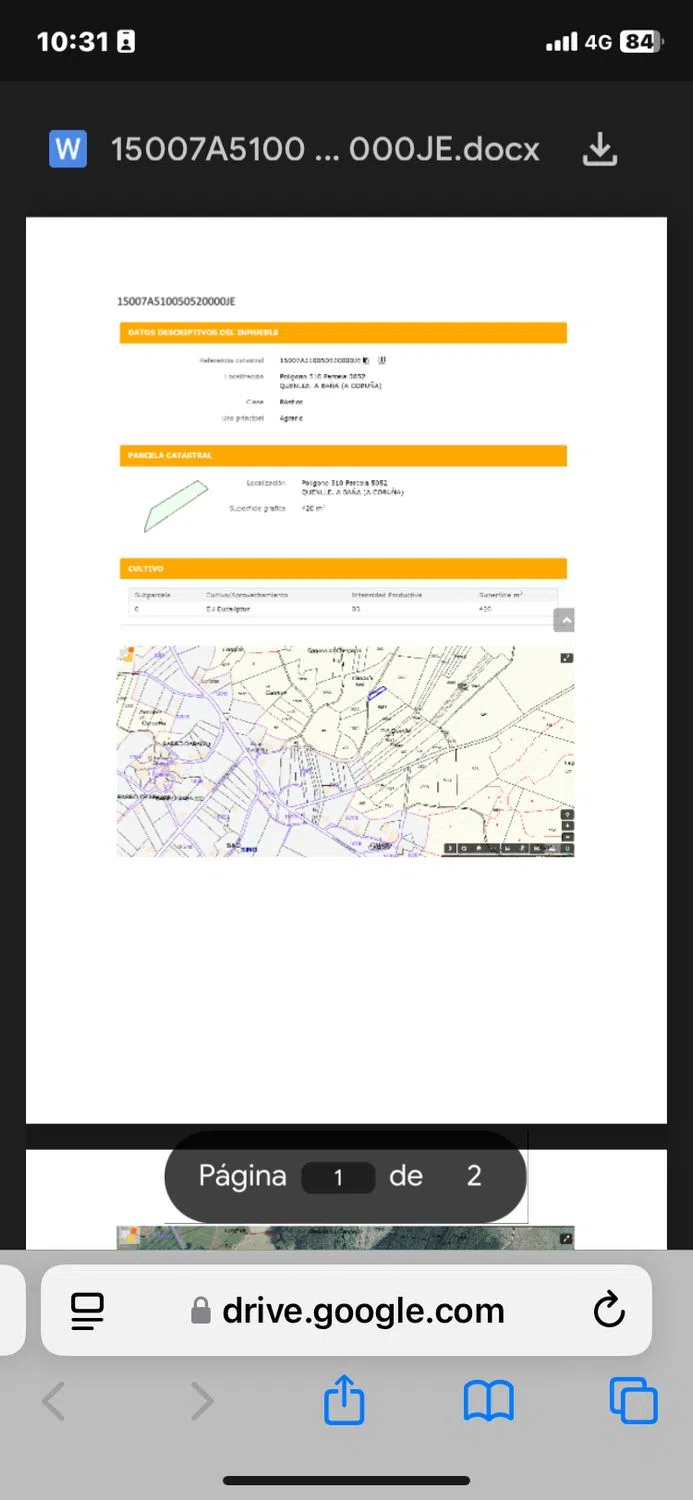The height and width of the screenshot is (1500, 693).
Task: Open Safari share sheet
Action: (x=344, y=1399)
